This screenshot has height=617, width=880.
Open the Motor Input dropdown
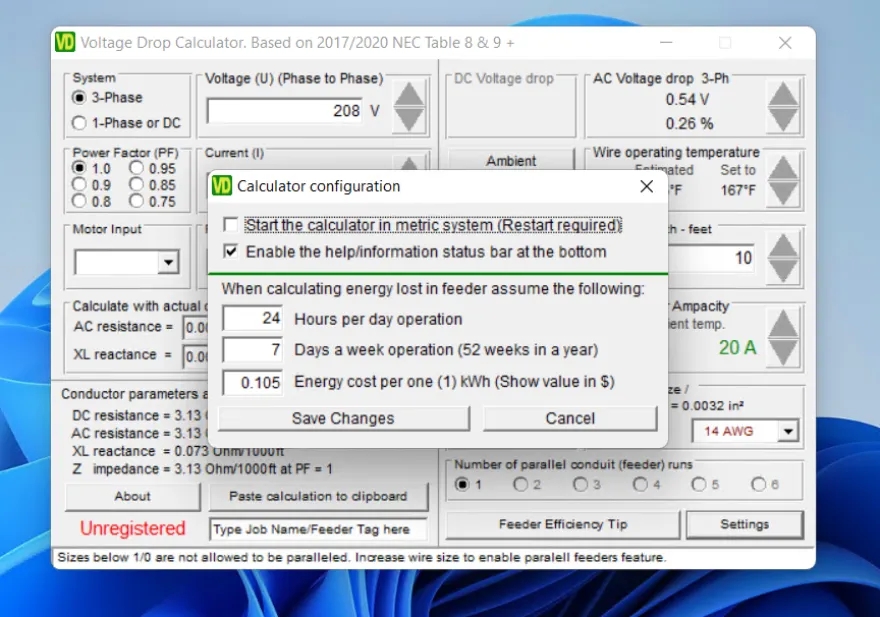(168, 262)
